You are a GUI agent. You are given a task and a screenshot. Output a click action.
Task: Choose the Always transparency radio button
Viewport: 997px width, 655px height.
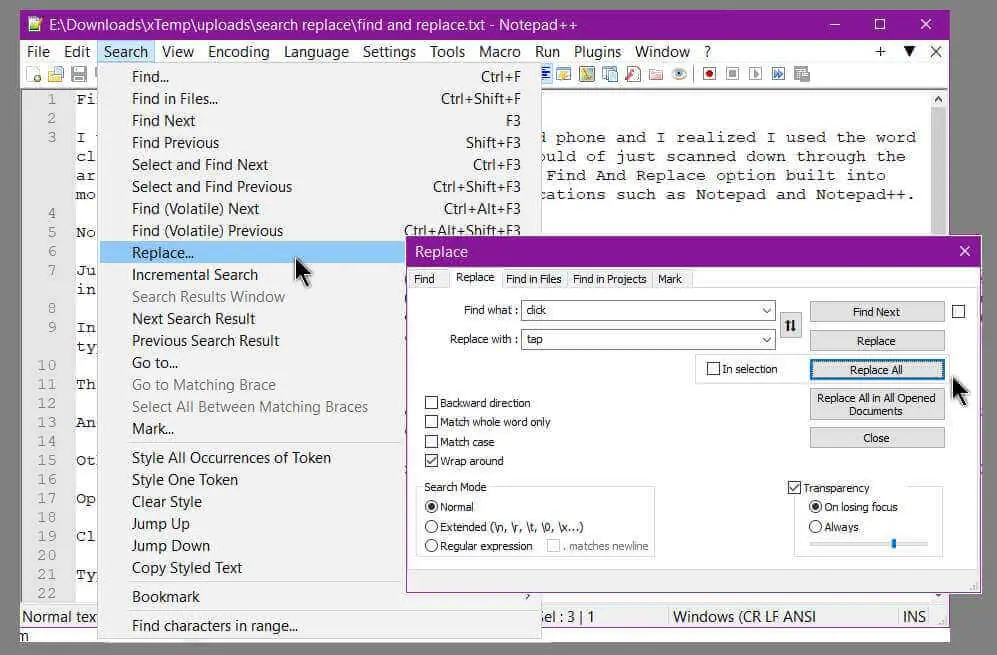[x=815, y=527]
